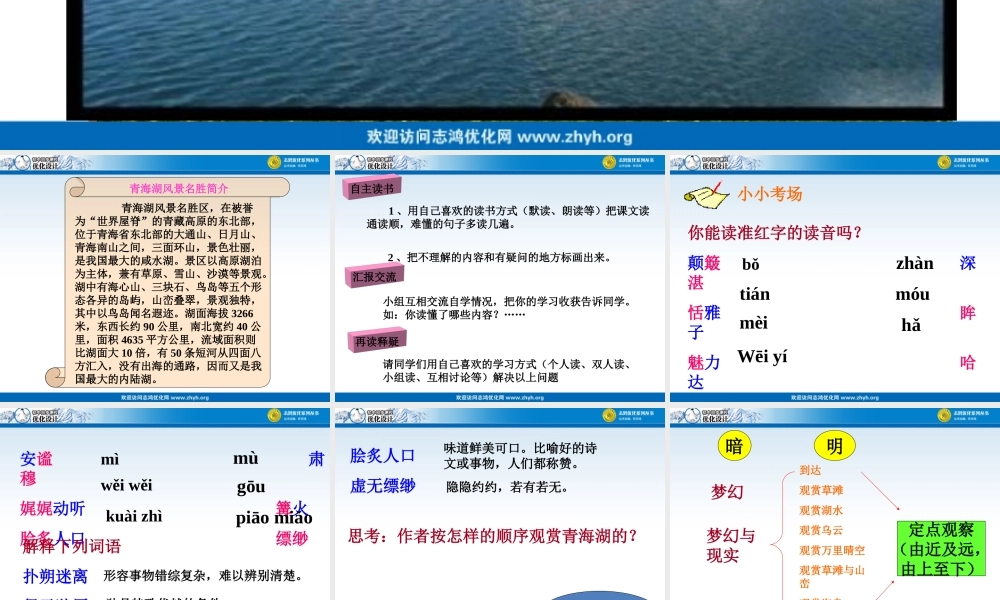
Task: Click the blue character 肃
Action: [x=316, y=458]
